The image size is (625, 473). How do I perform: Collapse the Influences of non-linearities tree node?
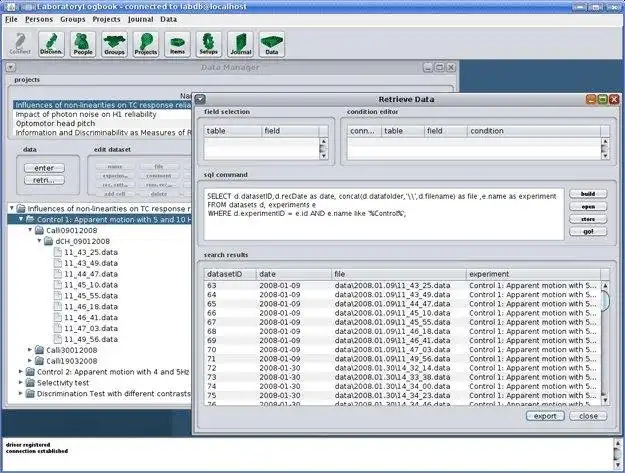(12, 208)
